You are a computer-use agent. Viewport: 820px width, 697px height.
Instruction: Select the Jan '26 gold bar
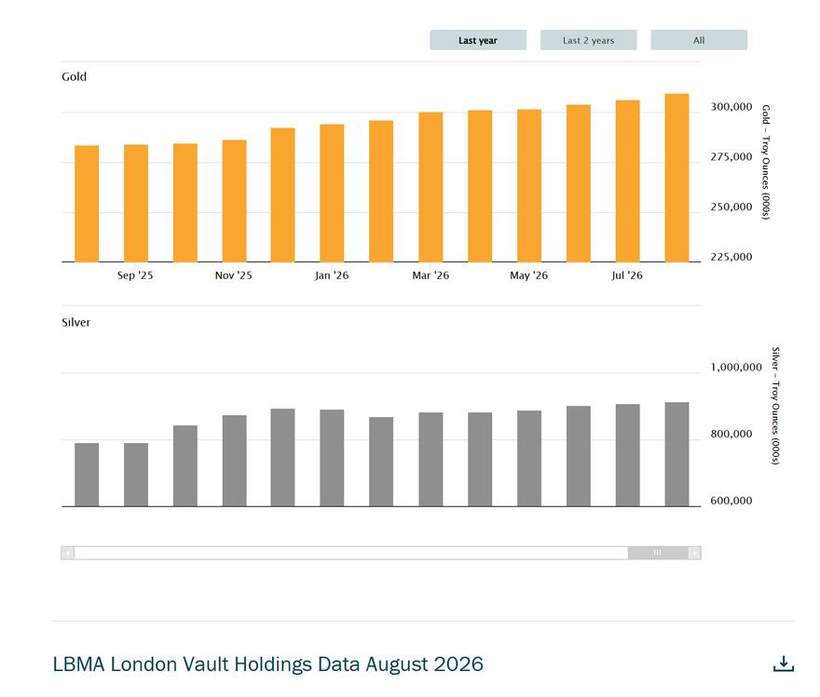(332, 193)
